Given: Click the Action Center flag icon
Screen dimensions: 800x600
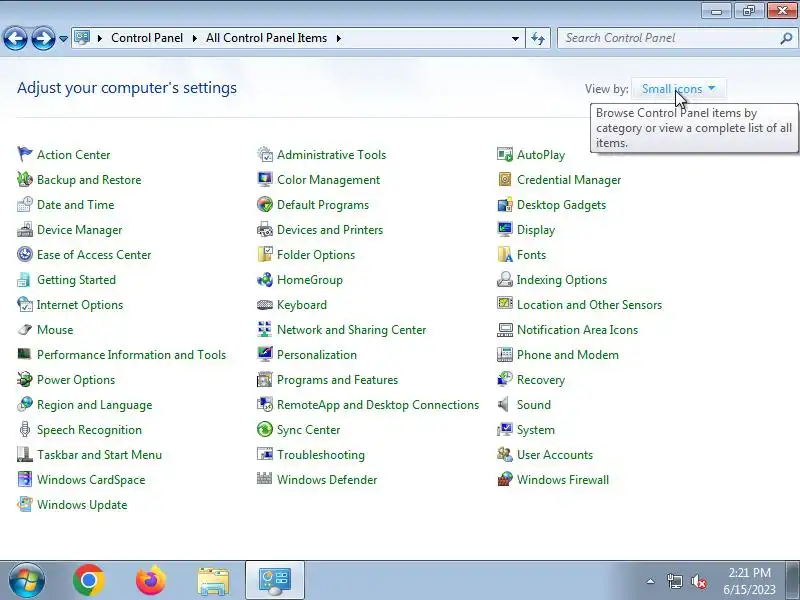Looking at the screenshot, I should pos(24,154).
